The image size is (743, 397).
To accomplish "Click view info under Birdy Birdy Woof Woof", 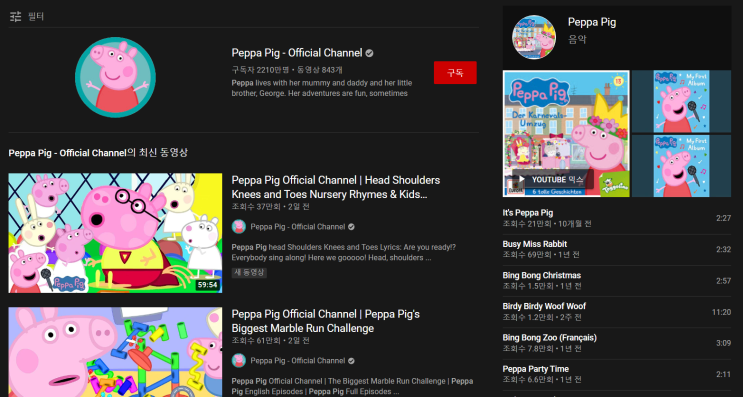I will tap(542, 317).
